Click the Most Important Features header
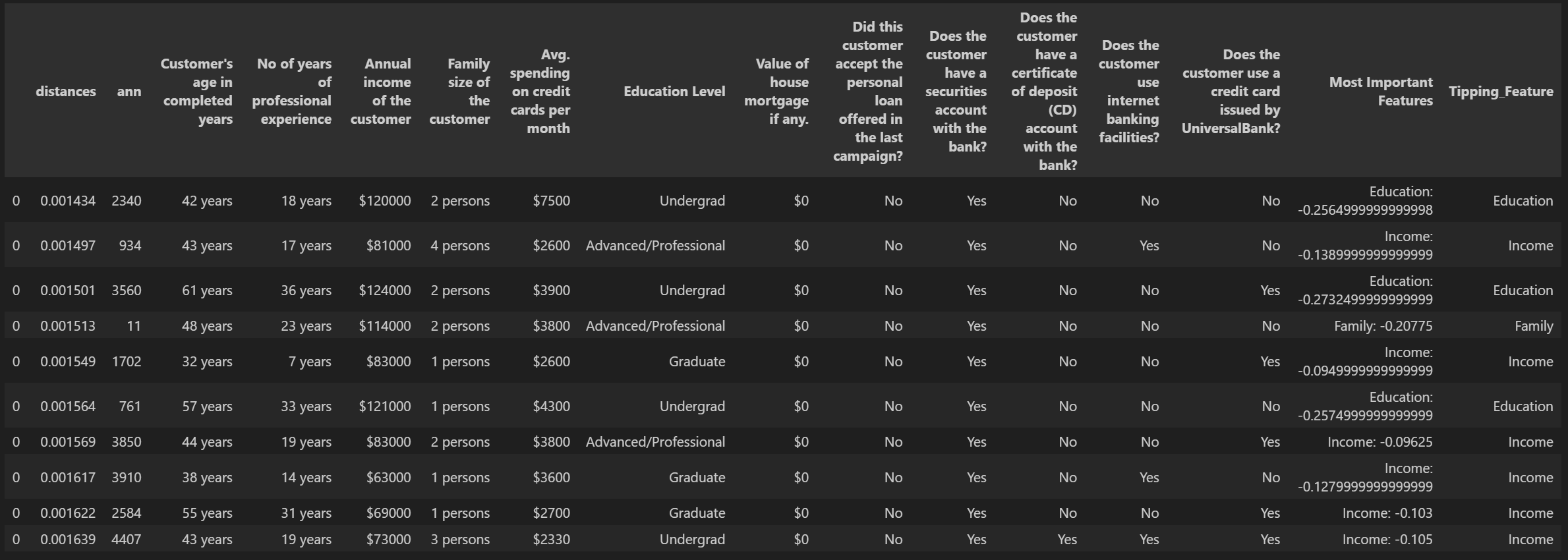 click(1381, 92)
